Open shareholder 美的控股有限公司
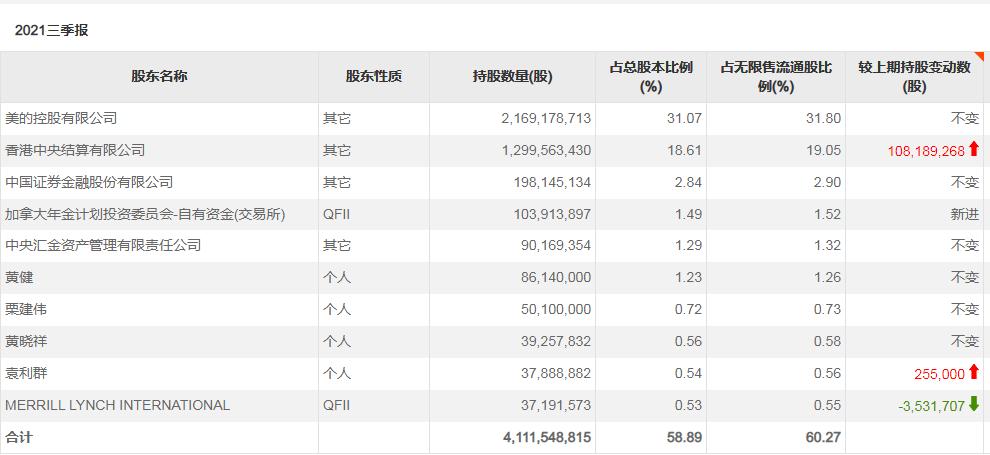Screen dimensions: 990x455 click(61, 118)
